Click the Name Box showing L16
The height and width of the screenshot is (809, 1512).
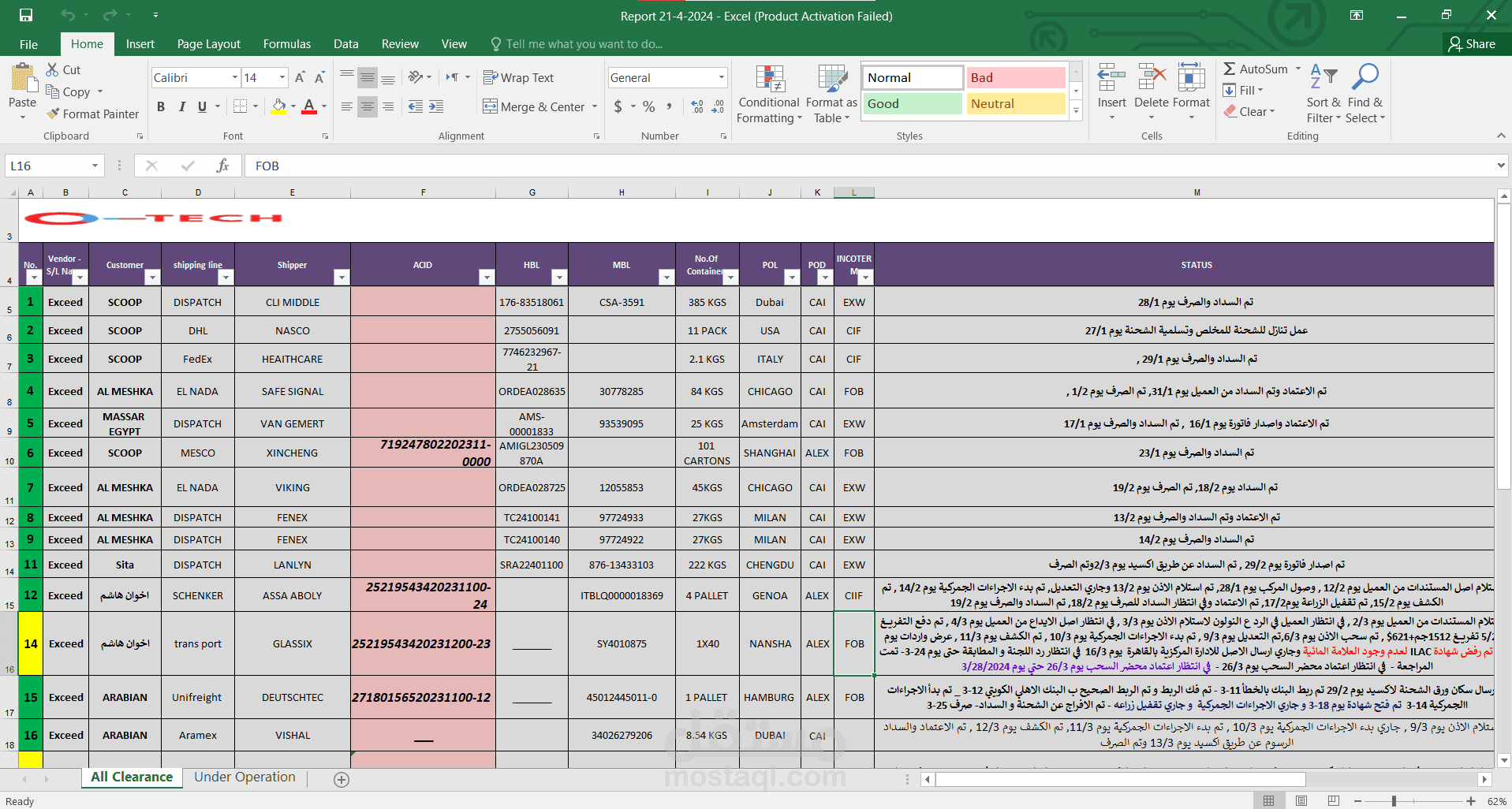click(54, 166)
